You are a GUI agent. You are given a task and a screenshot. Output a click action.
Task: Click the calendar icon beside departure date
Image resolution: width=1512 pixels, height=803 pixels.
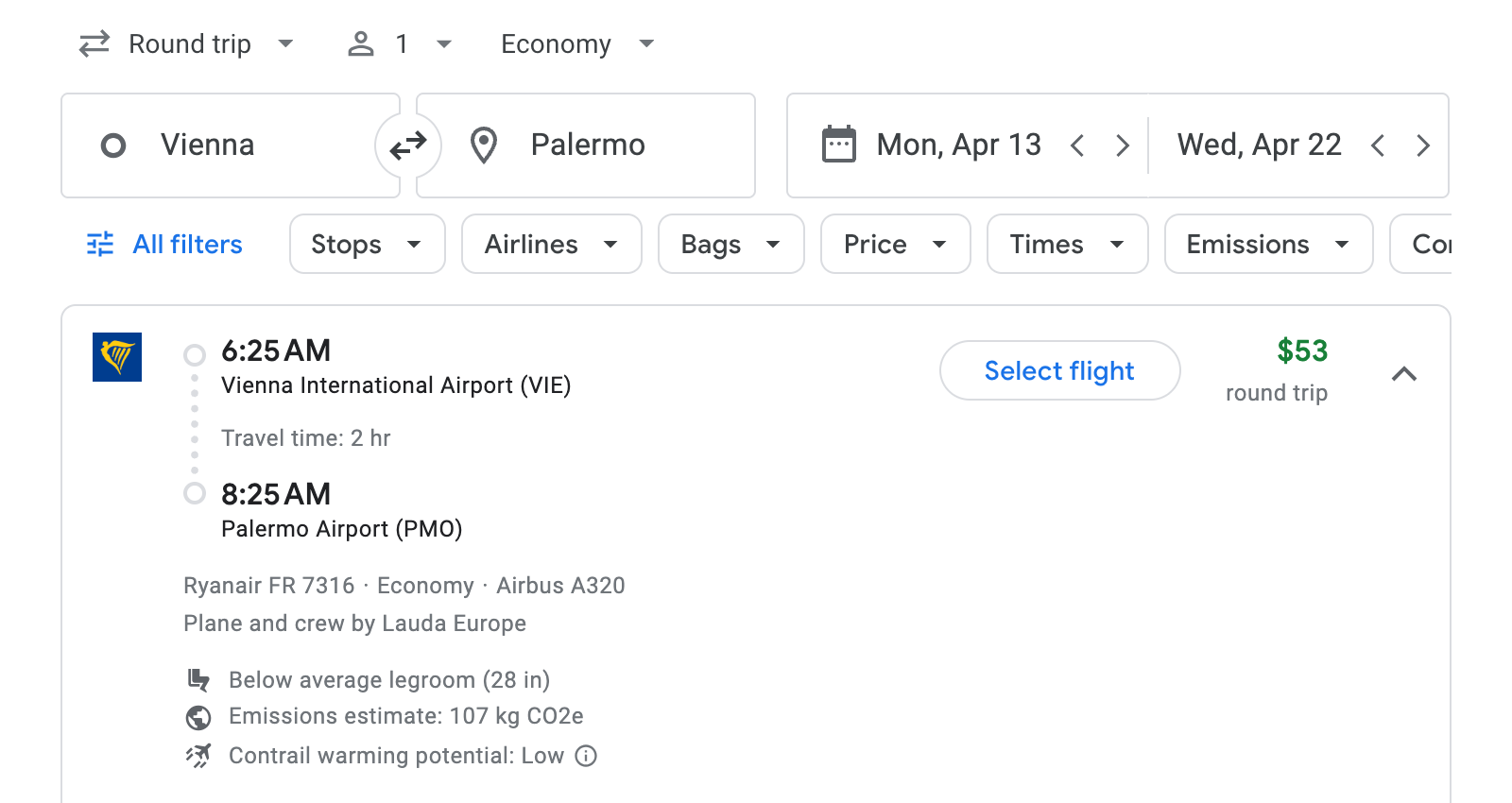[837, 144]
